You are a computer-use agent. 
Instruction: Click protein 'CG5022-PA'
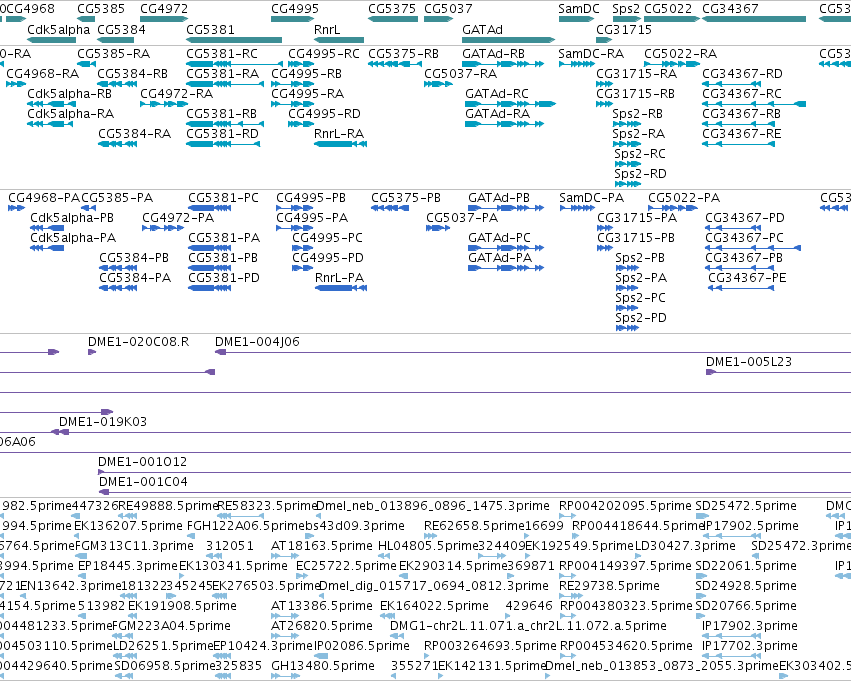point(684,198)
